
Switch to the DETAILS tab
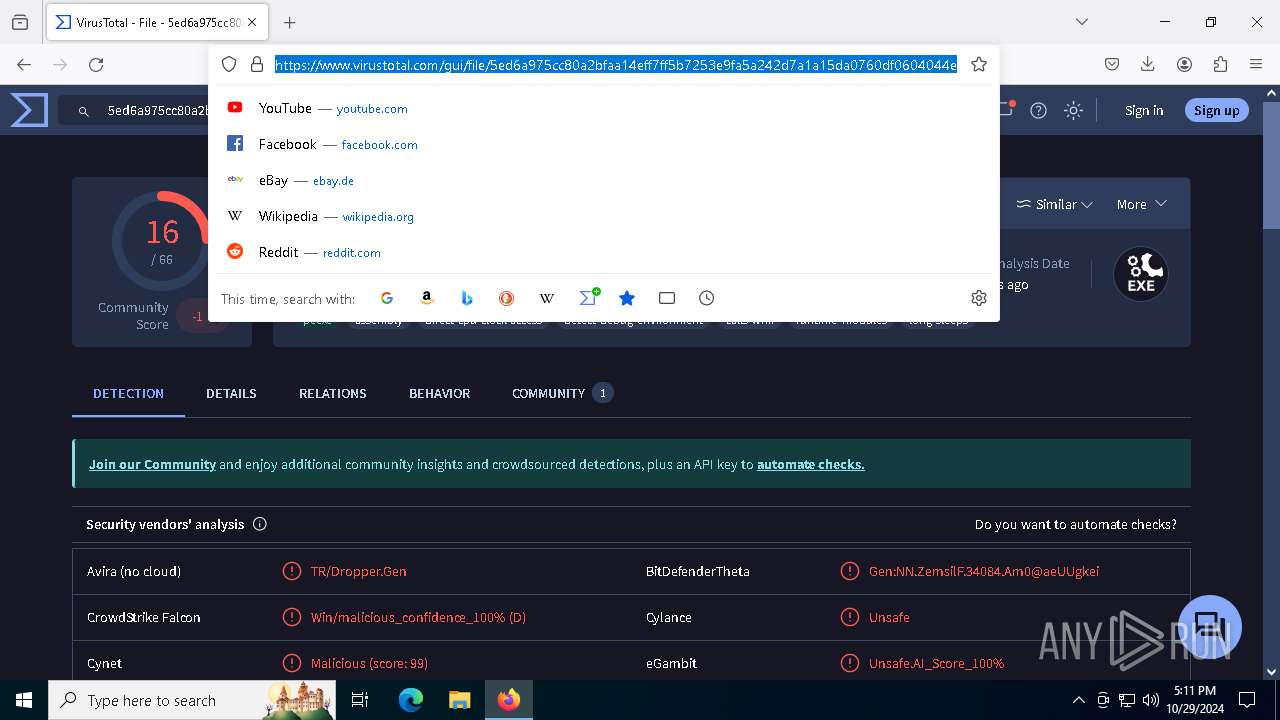coord(231,393)
